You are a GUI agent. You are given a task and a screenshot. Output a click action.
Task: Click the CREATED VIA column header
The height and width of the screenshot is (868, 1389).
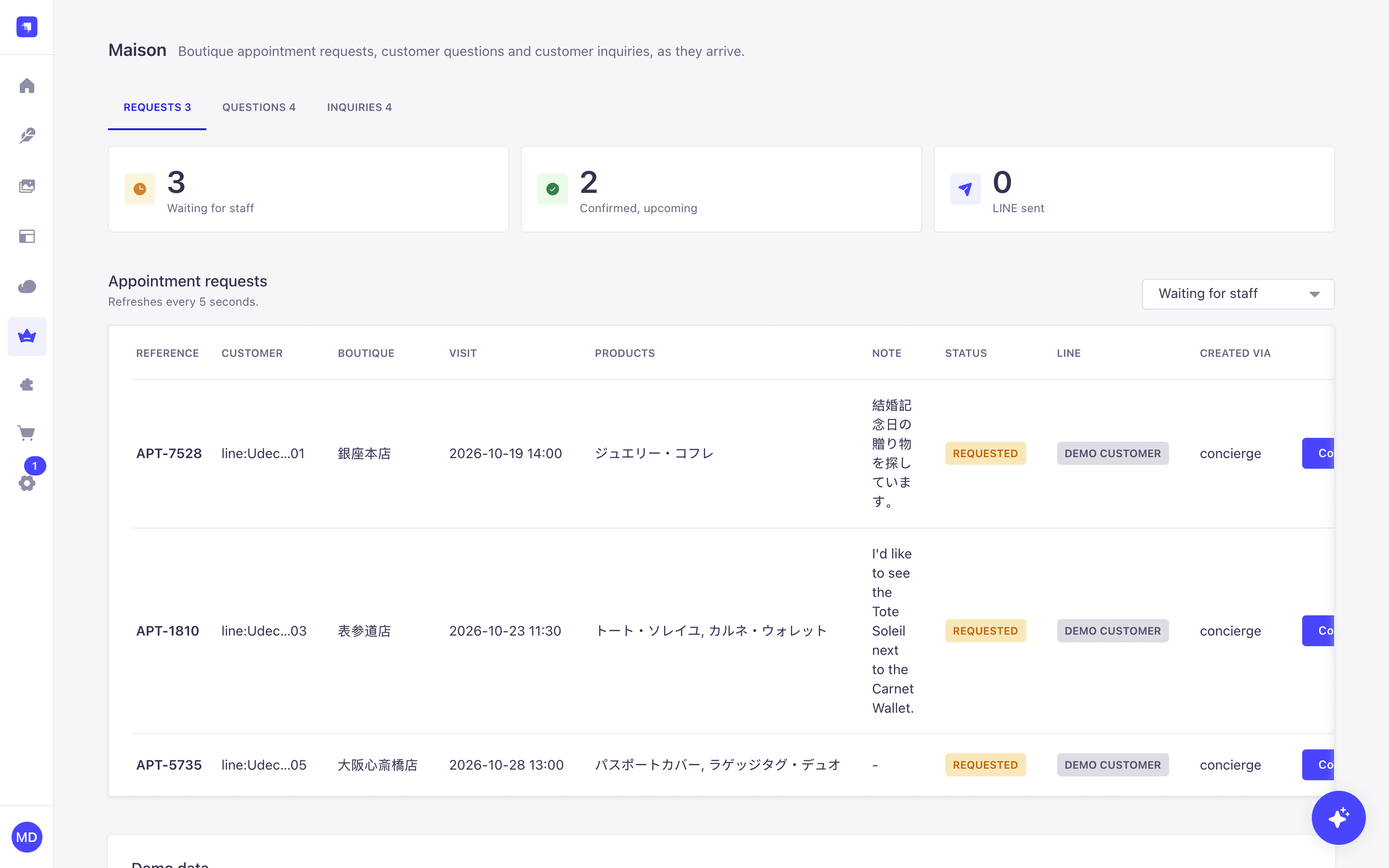[x=1235, y=353]
